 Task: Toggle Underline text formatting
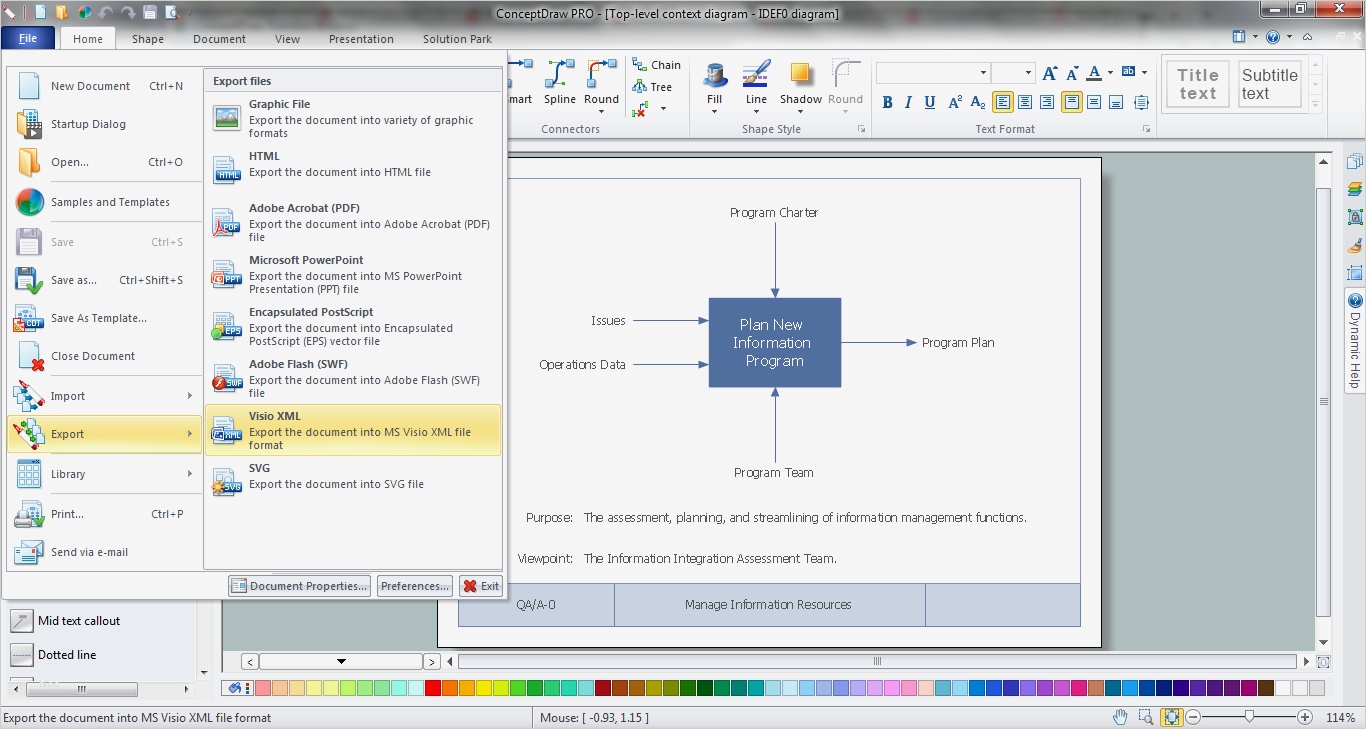(x=930, y=102)
